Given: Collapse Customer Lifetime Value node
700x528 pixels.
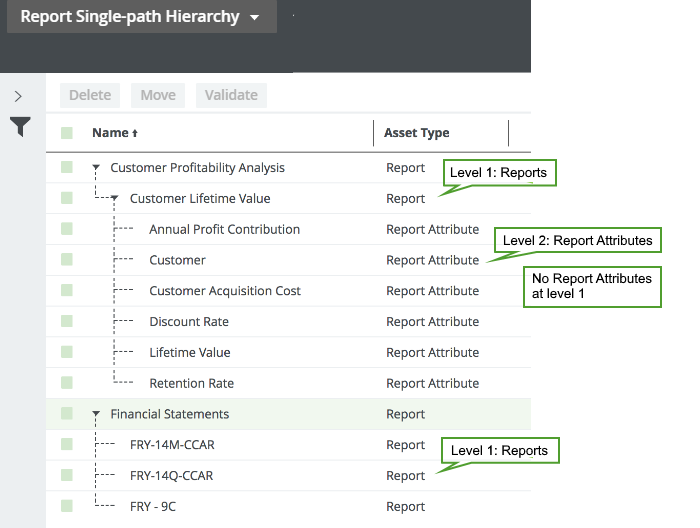Looking at the screenshot, I should (x=116, y=199).
